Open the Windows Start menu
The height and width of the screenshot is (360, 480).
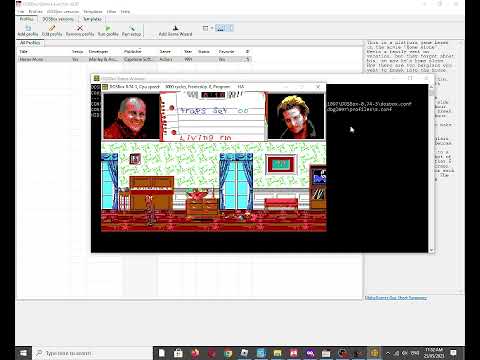click(x=24, y=353)
